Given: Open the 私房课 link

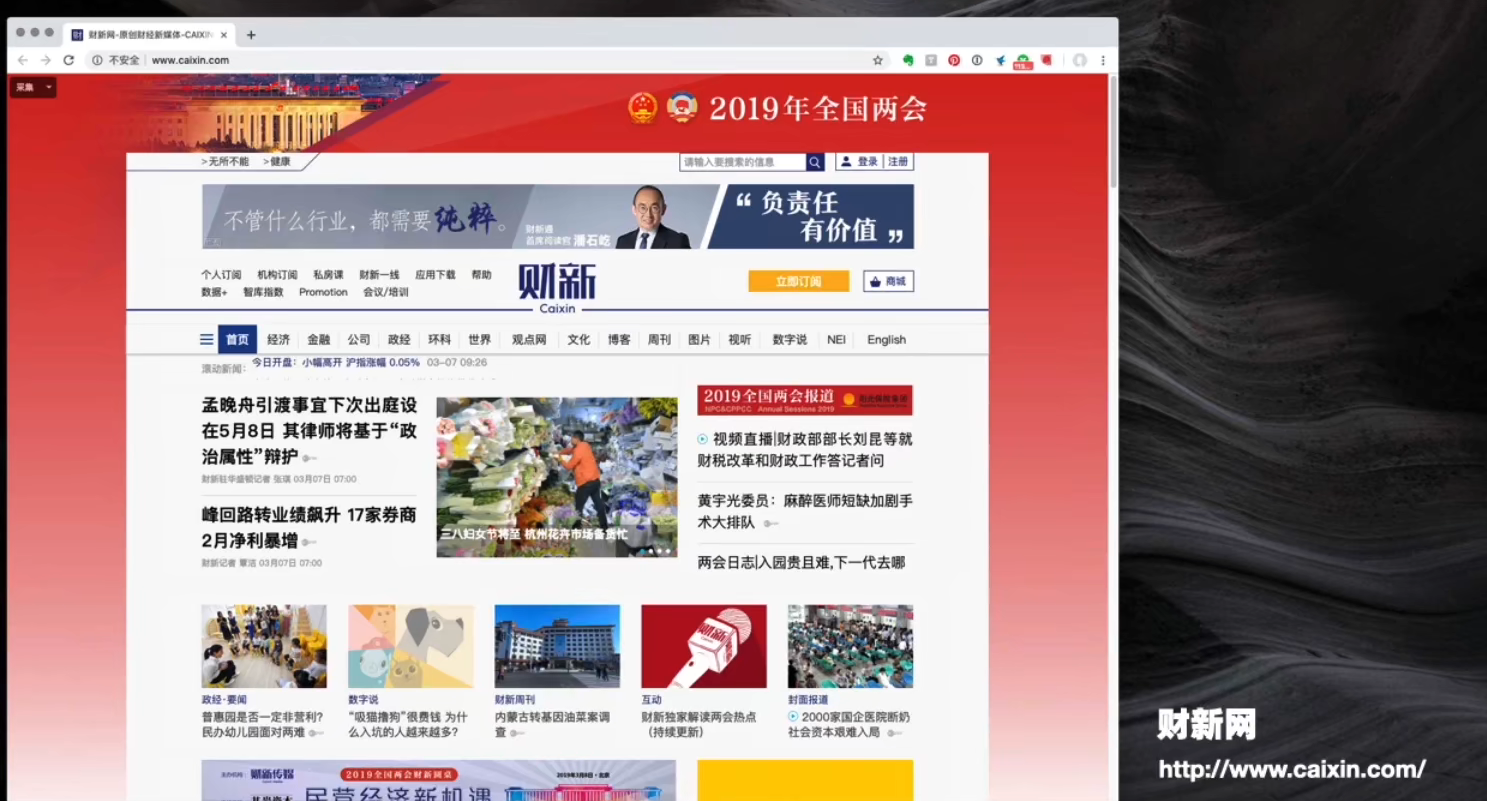Looking at the screenshot, I should [328, 275].
